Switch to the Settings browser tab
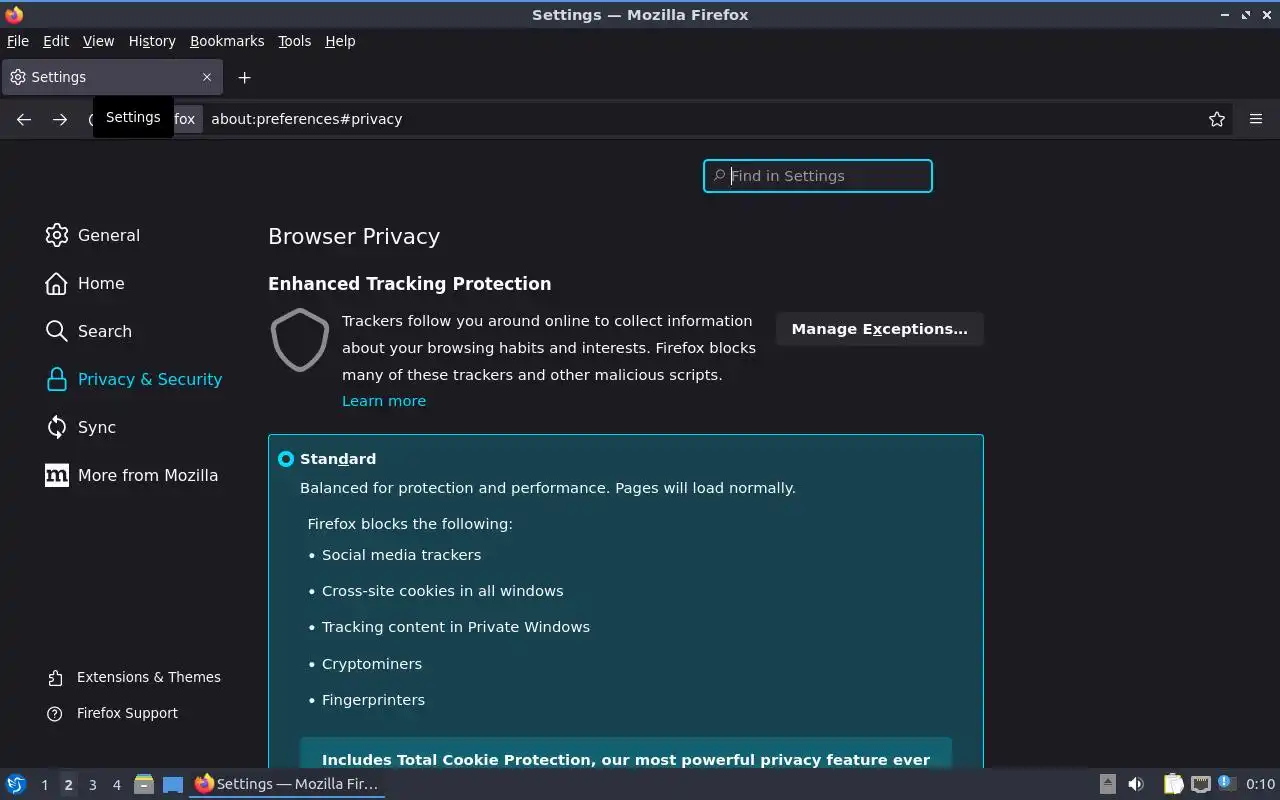The height and width of the screenshot is (800, 1280). [x=111, y=77]
